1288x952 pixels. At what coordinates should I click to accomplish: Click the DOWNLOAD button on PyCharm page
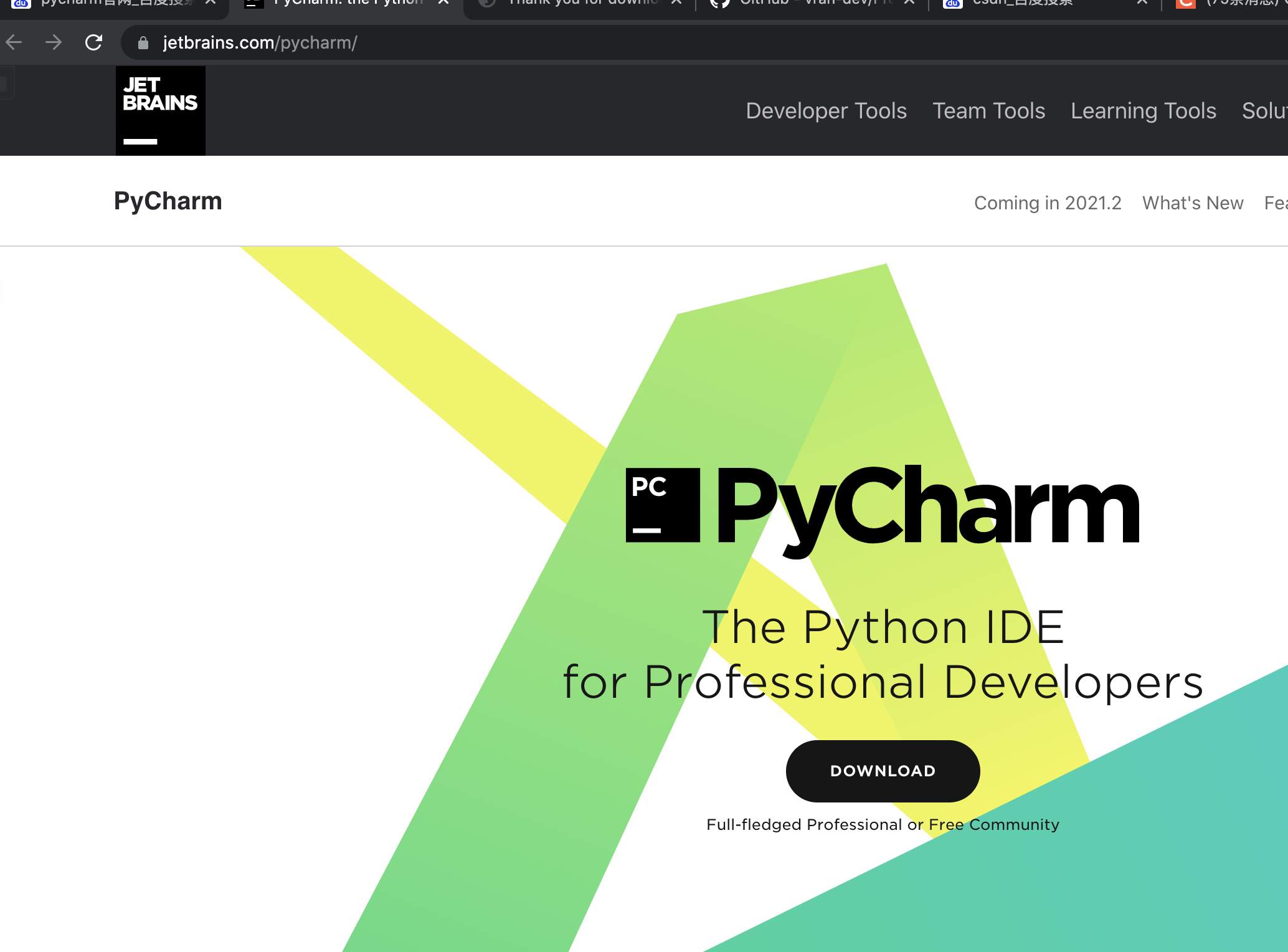click(882, 770)
